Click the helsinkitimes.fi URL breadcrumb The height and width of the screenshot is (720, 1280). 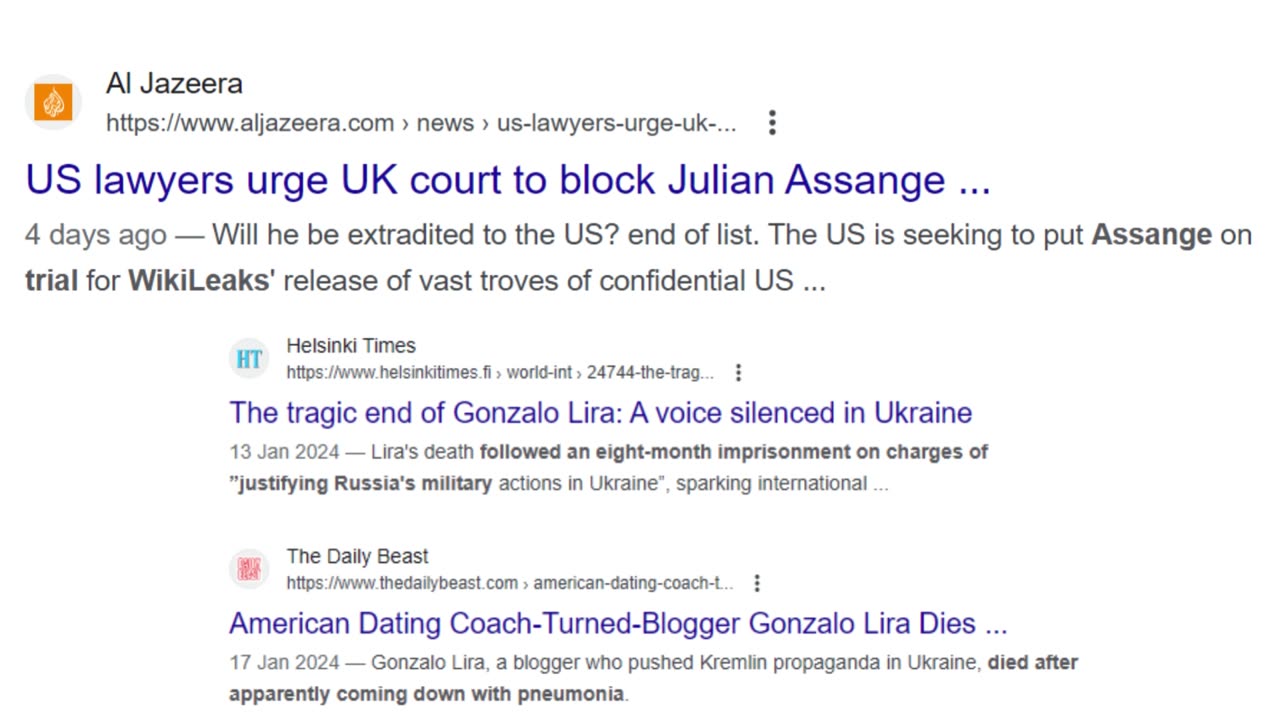(500, 372)
